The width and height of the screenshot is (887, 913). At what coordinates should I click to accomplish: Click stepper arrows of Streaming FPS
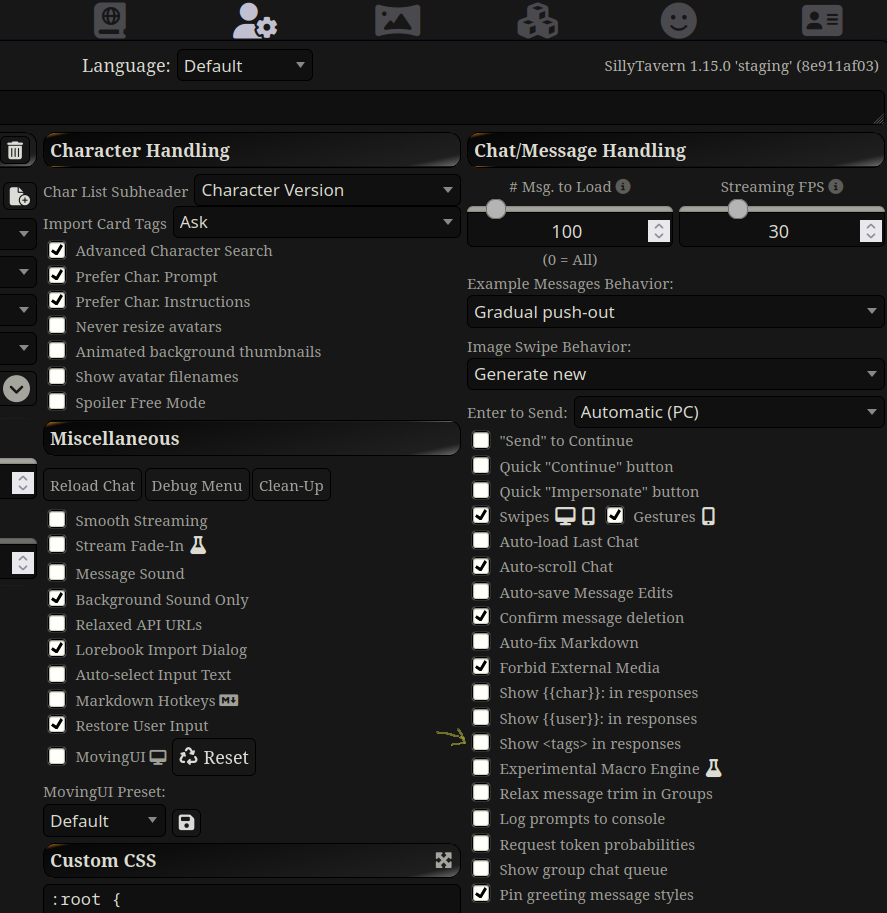pyautogui.click(x=871, y=231)
